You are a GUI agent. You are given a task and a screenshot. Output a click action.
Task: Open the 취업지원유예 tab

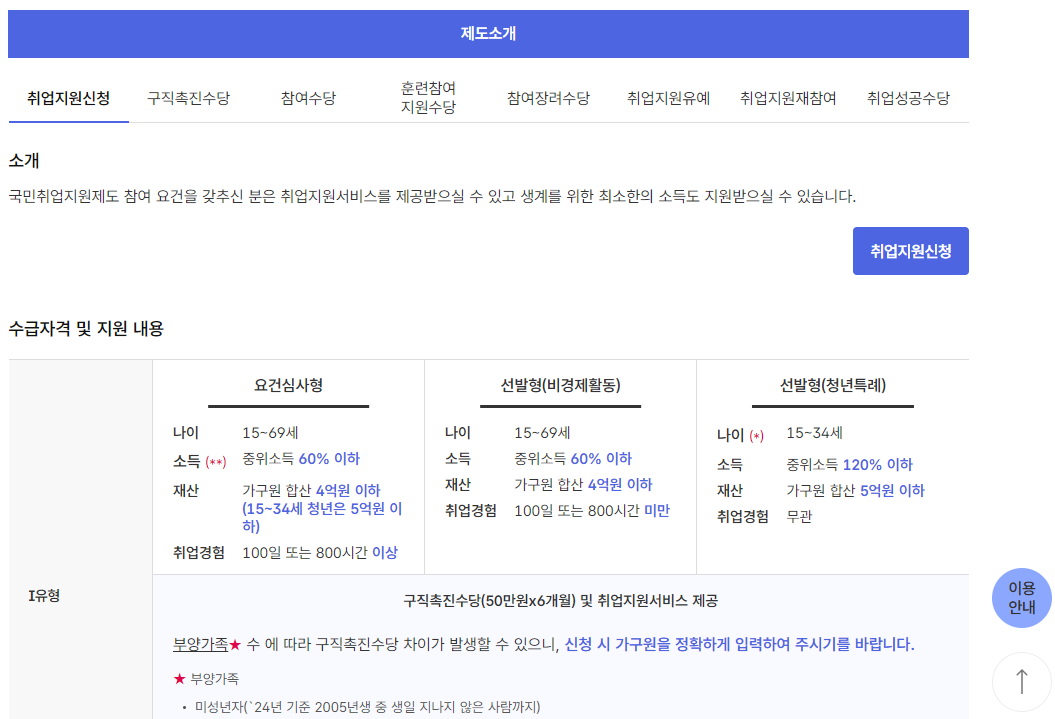pyautogui.click(x=668, y=96)
